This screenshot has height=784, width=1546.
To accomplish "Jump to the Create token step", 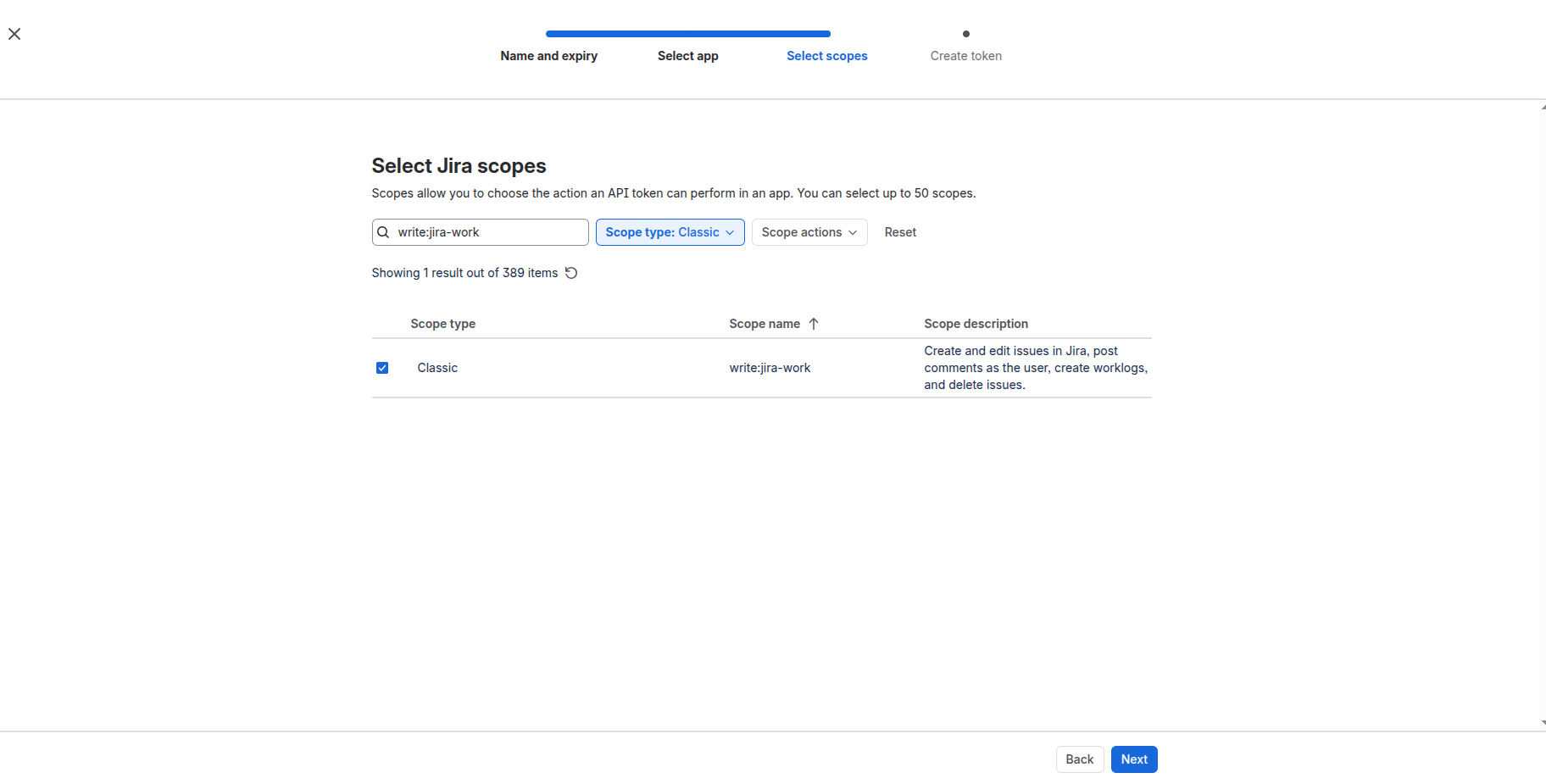I will click(966, 56).
